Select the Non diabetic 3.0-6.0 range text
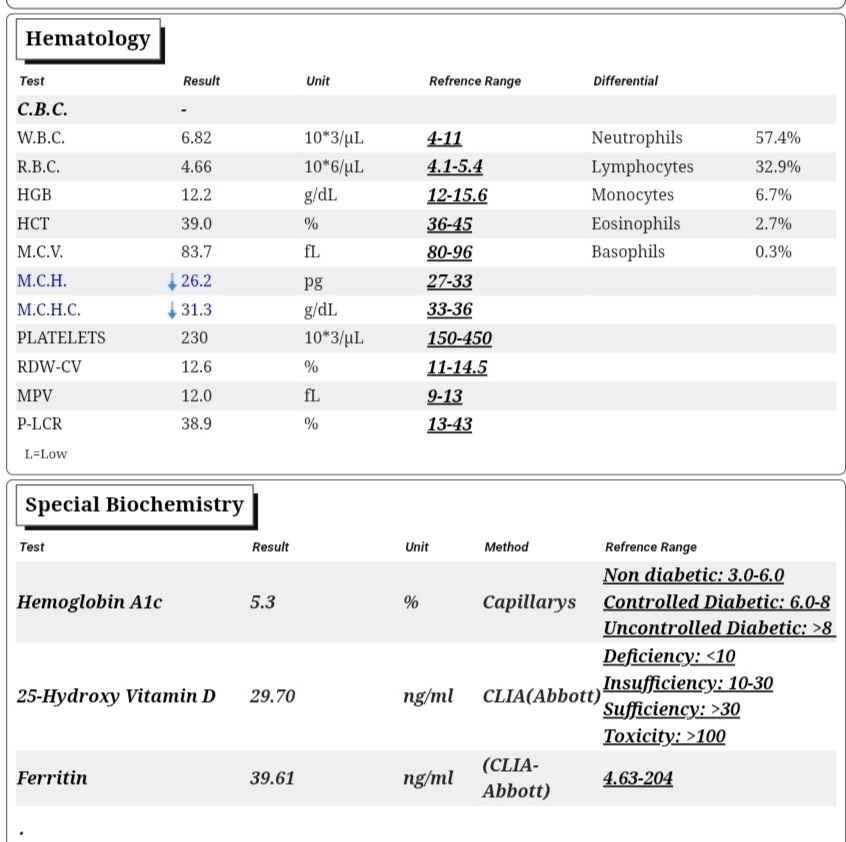 (693, 575)
